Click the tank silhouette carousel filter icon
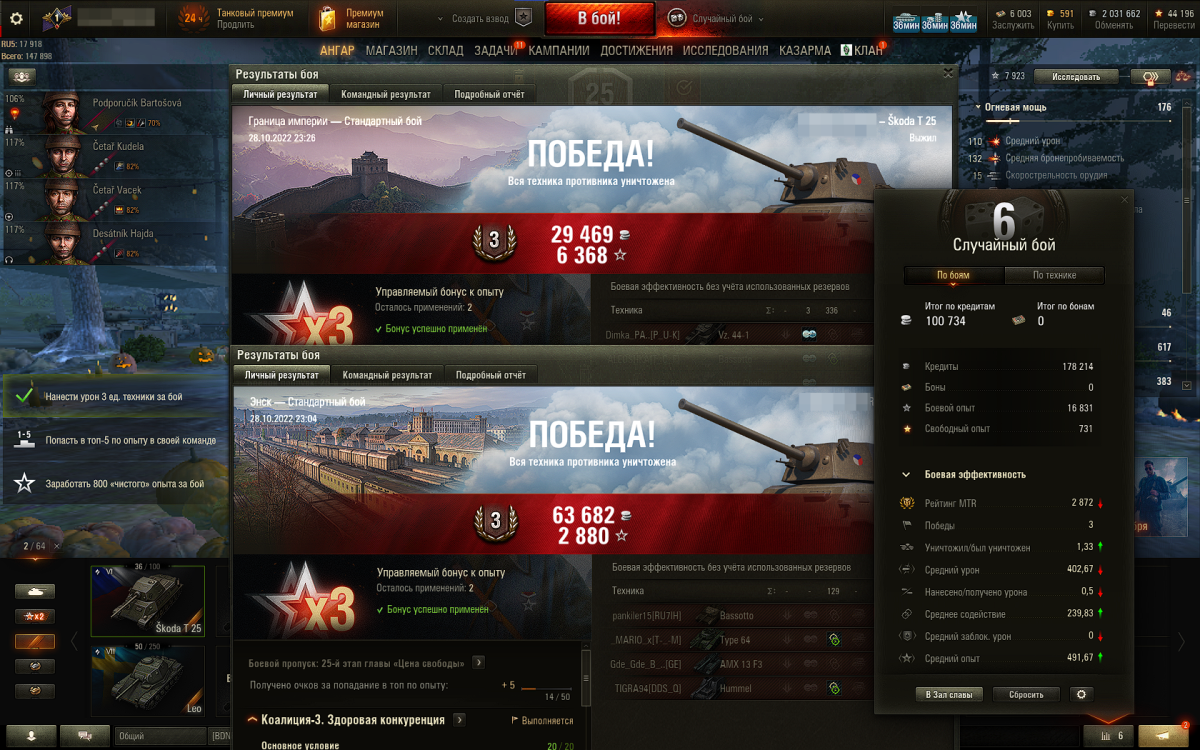 coord(35,591)
